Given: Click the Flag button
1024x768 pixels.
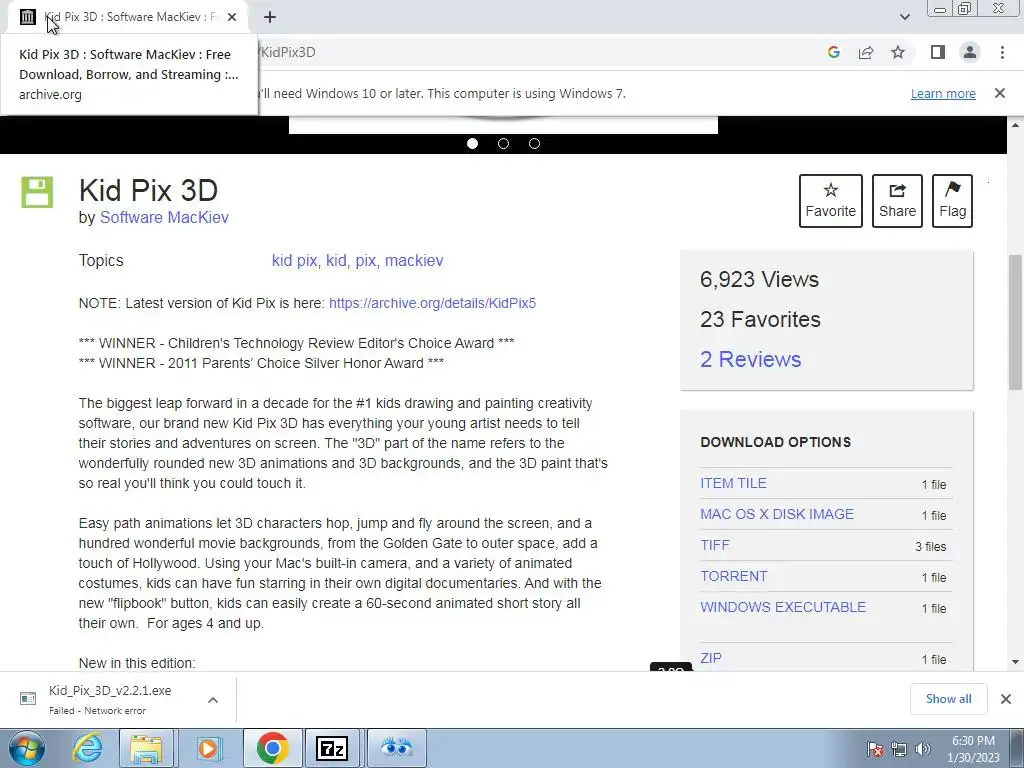Looking at the screenshot, I should point(952,200).
